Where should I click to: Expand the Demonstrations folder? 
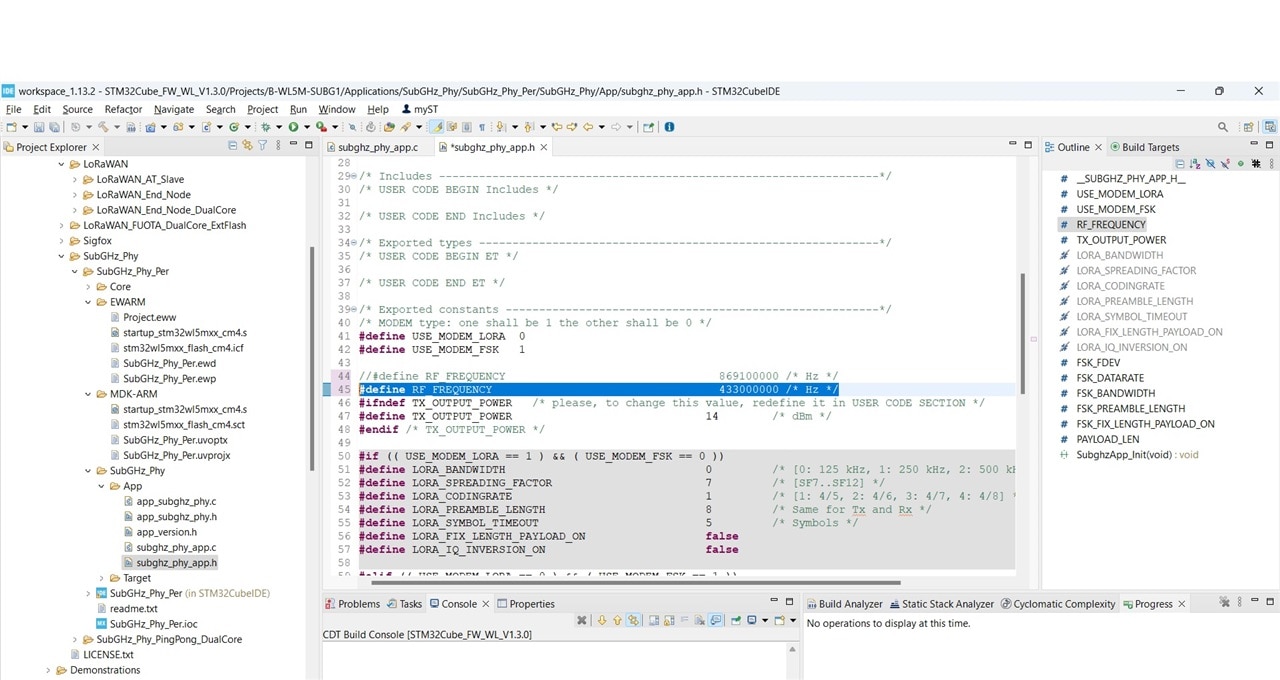(x=47, y=670)
